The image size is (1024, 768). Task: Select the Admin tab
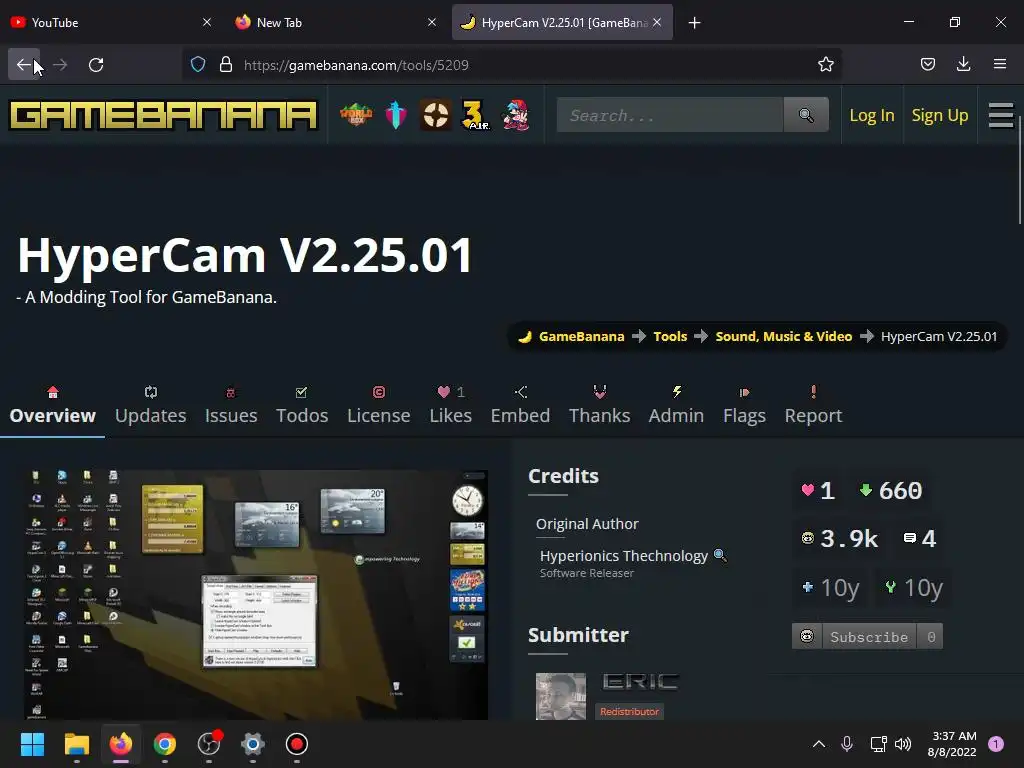[677, 406]
